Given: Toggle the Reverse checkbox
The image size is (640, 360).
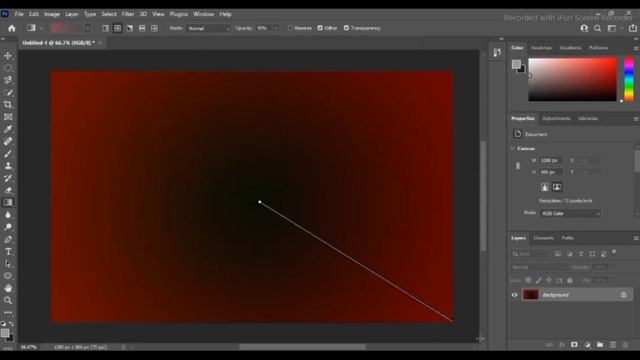Looking at the screenshot, I should click(290, 28).
